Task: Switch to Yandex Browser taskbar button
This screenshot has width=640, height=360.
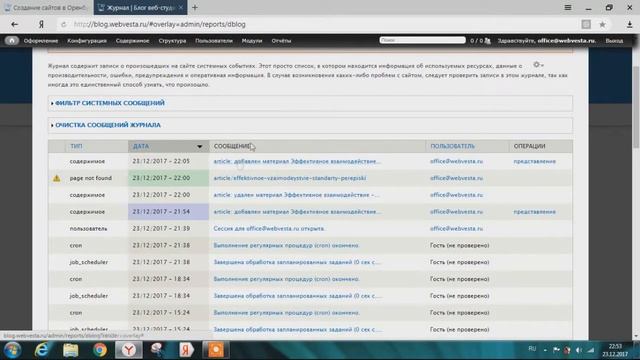Action: pyautogui.click(x=129, y=350)
